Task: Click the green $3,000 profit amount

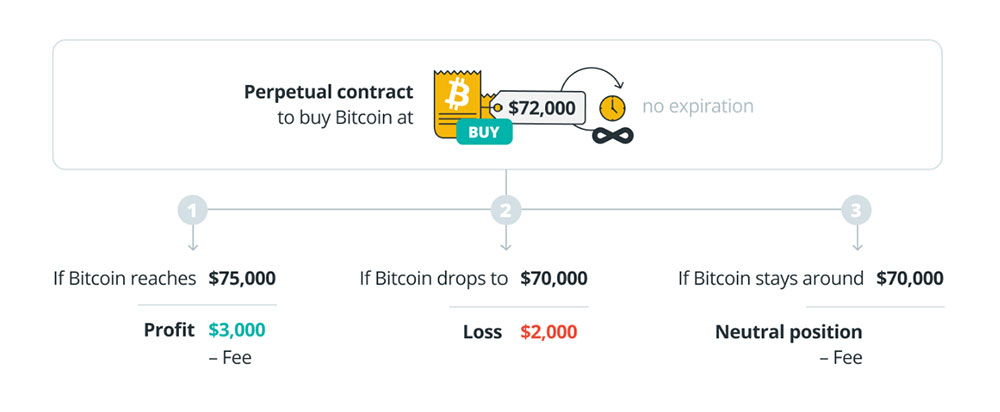Action: (237, 330)
